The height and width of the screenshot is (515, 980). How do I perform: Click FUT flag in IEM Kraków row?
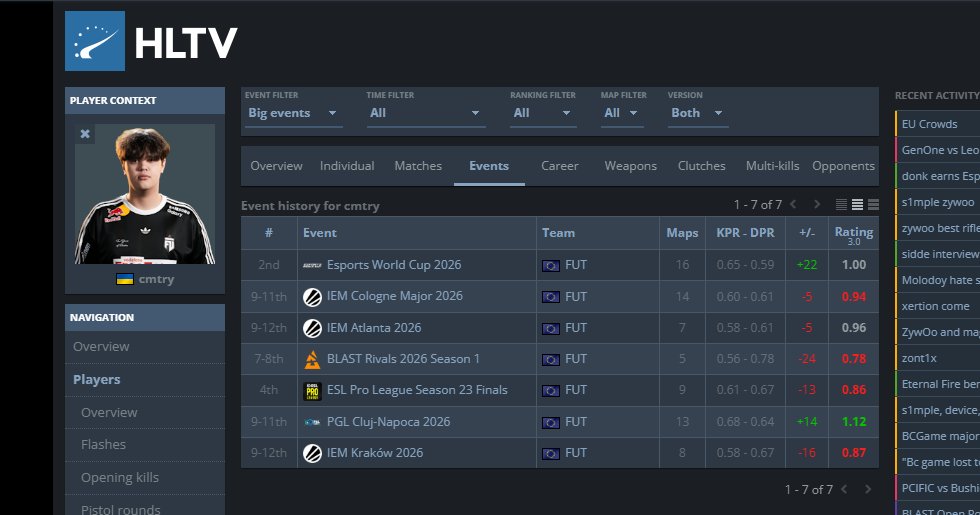[551, 453]
